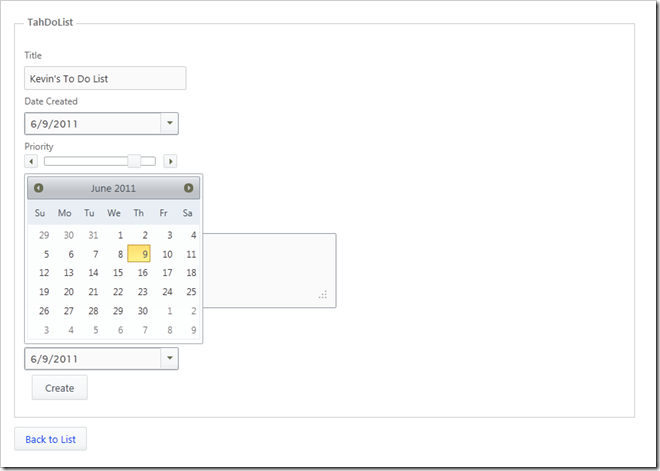Select highlighted day 9 in calendar

tap(139, 254)
